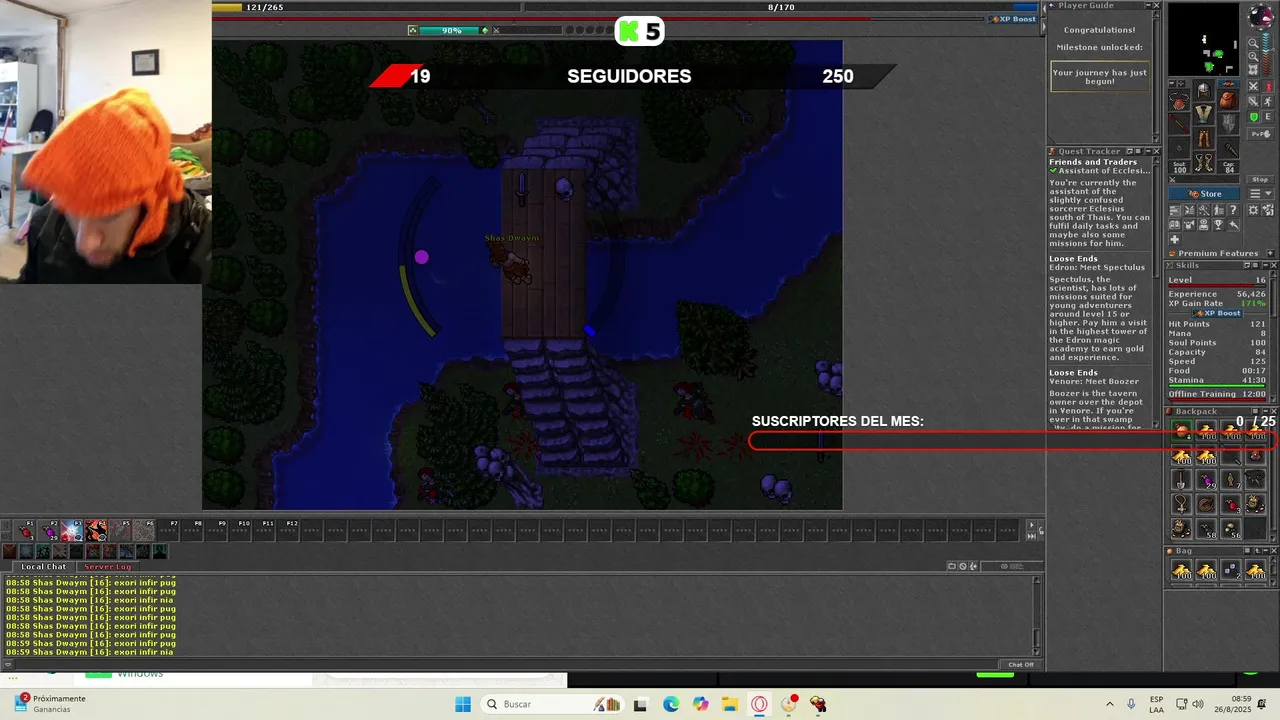Click the Microsoft Edge taskbar icon

coord(670,704)
